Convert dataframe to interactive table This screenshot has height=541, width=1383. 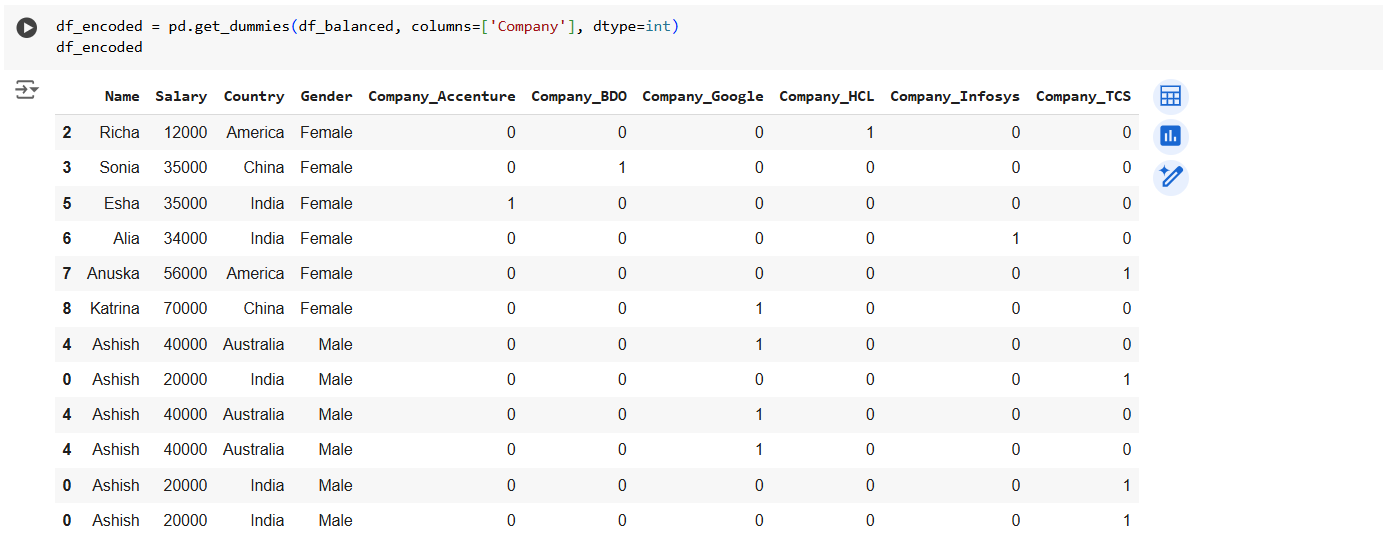[x=1170, y=96]
